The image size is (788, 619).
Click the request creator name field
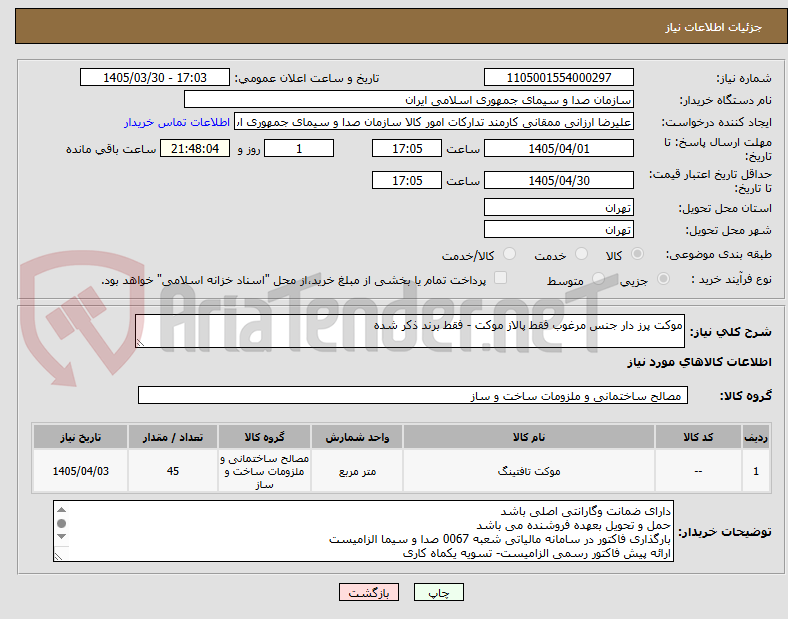click(x=434, y=122)
